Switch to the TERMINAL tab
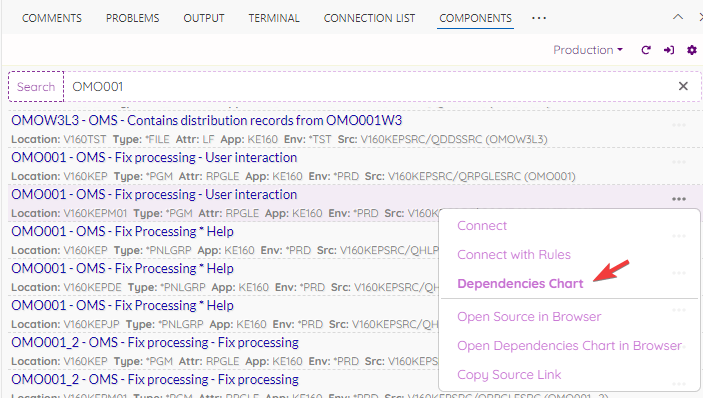This screenshot has width=703, height=398. click(274, 18)
